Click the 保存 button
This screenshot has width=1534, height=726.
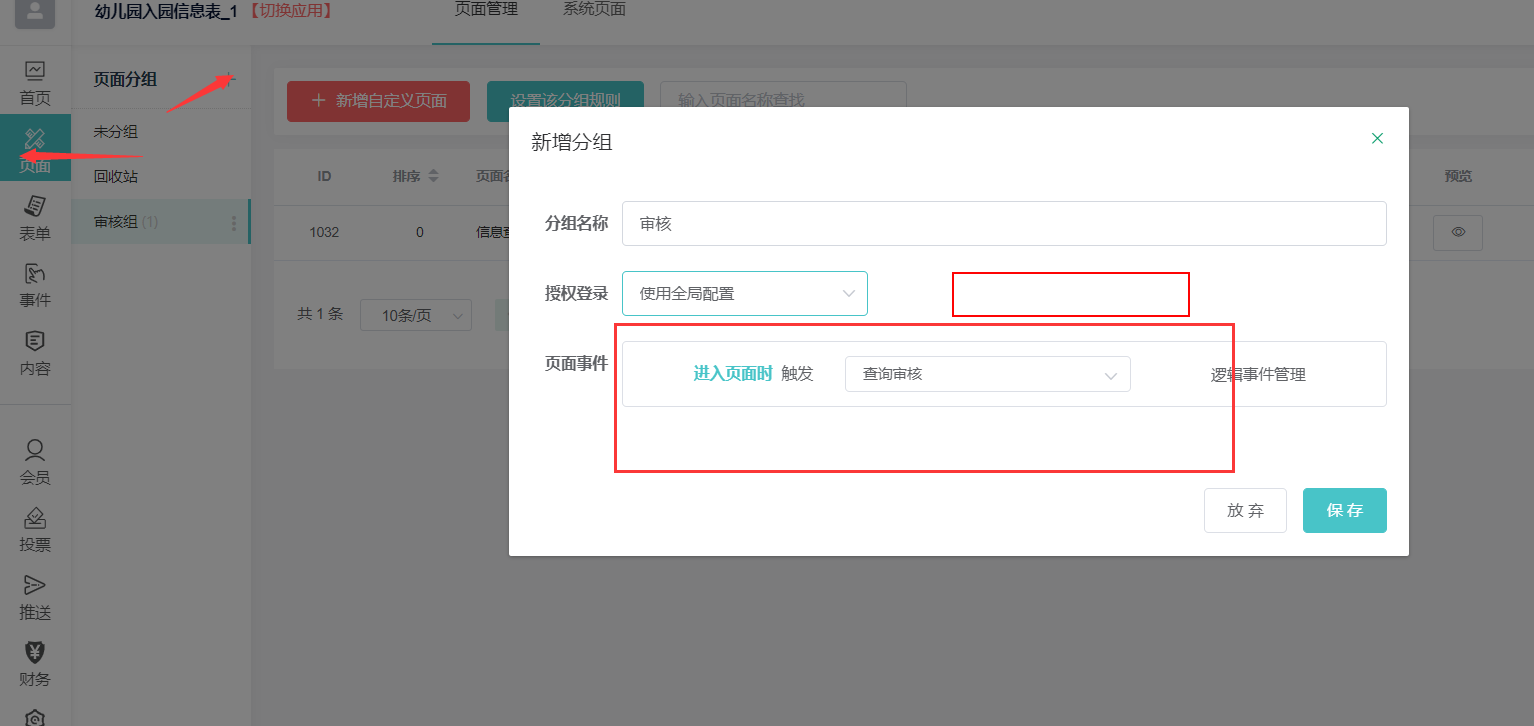point(1345,510)
